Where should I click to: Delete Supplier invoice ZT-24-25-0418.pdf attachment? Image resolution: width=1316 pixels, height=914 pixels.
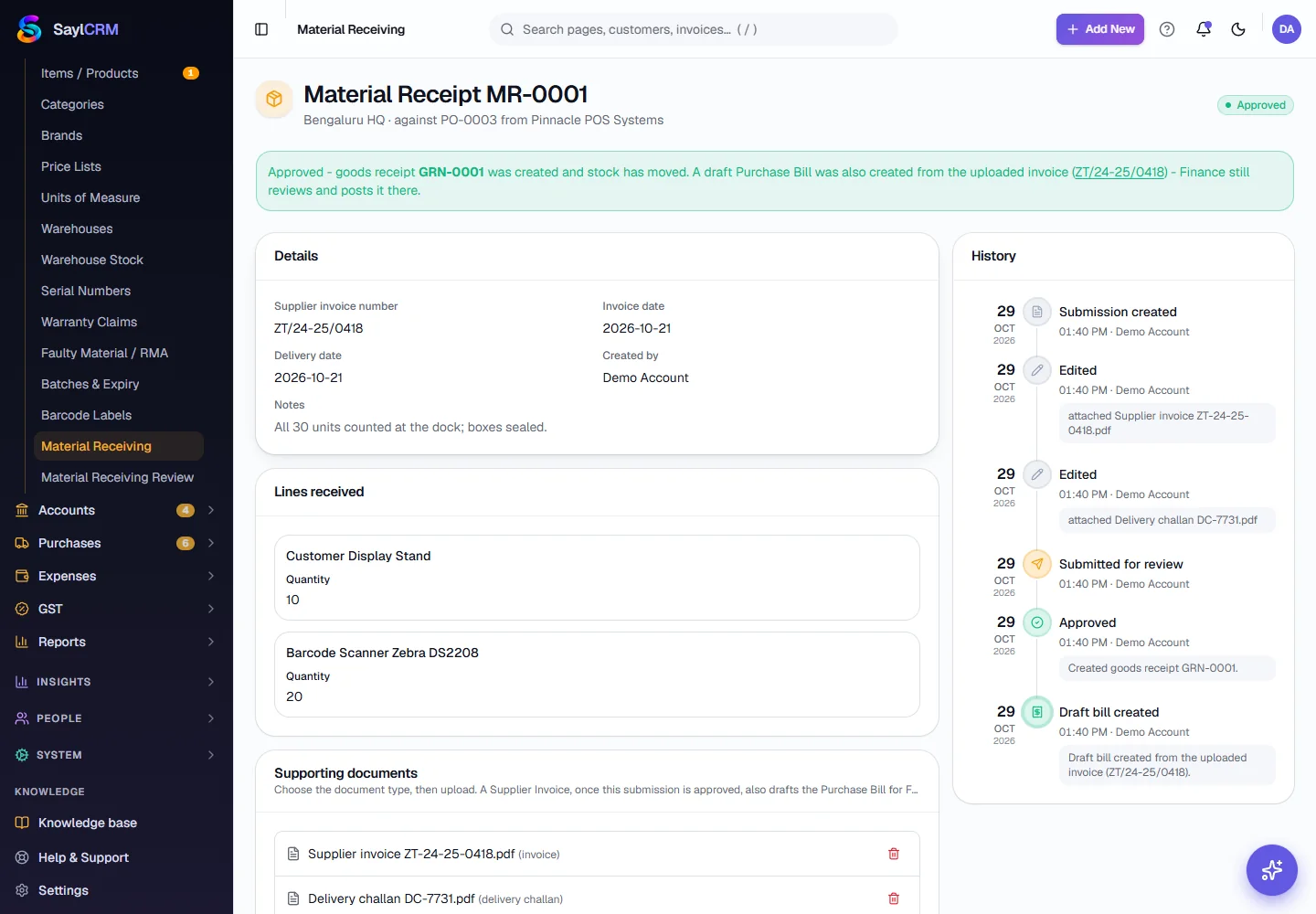[x=894, y=854]
